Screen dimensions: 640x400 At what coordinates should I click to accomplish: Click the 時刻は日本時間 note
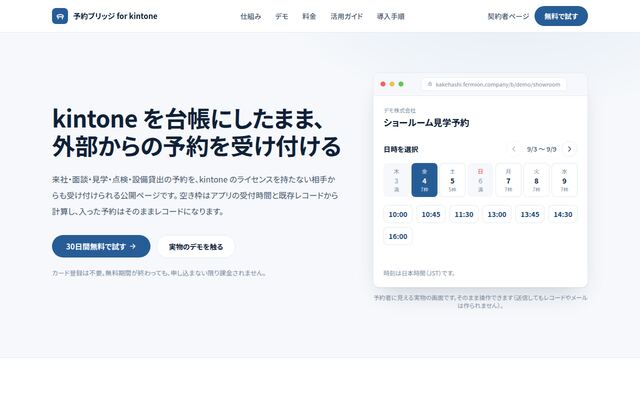[x=419, y=273]
